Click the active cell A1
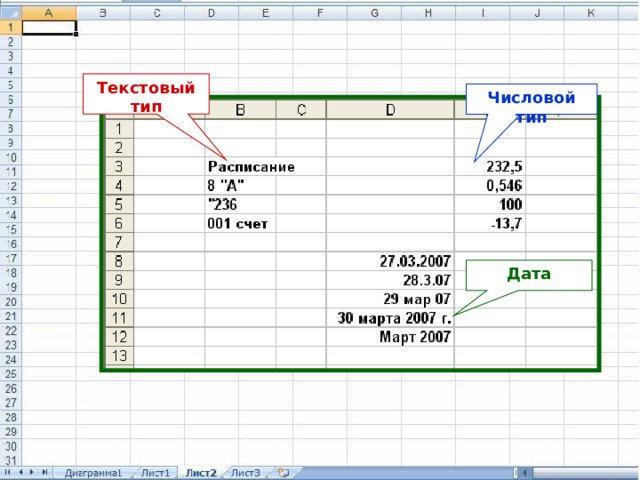 click(x=49, y=27)
